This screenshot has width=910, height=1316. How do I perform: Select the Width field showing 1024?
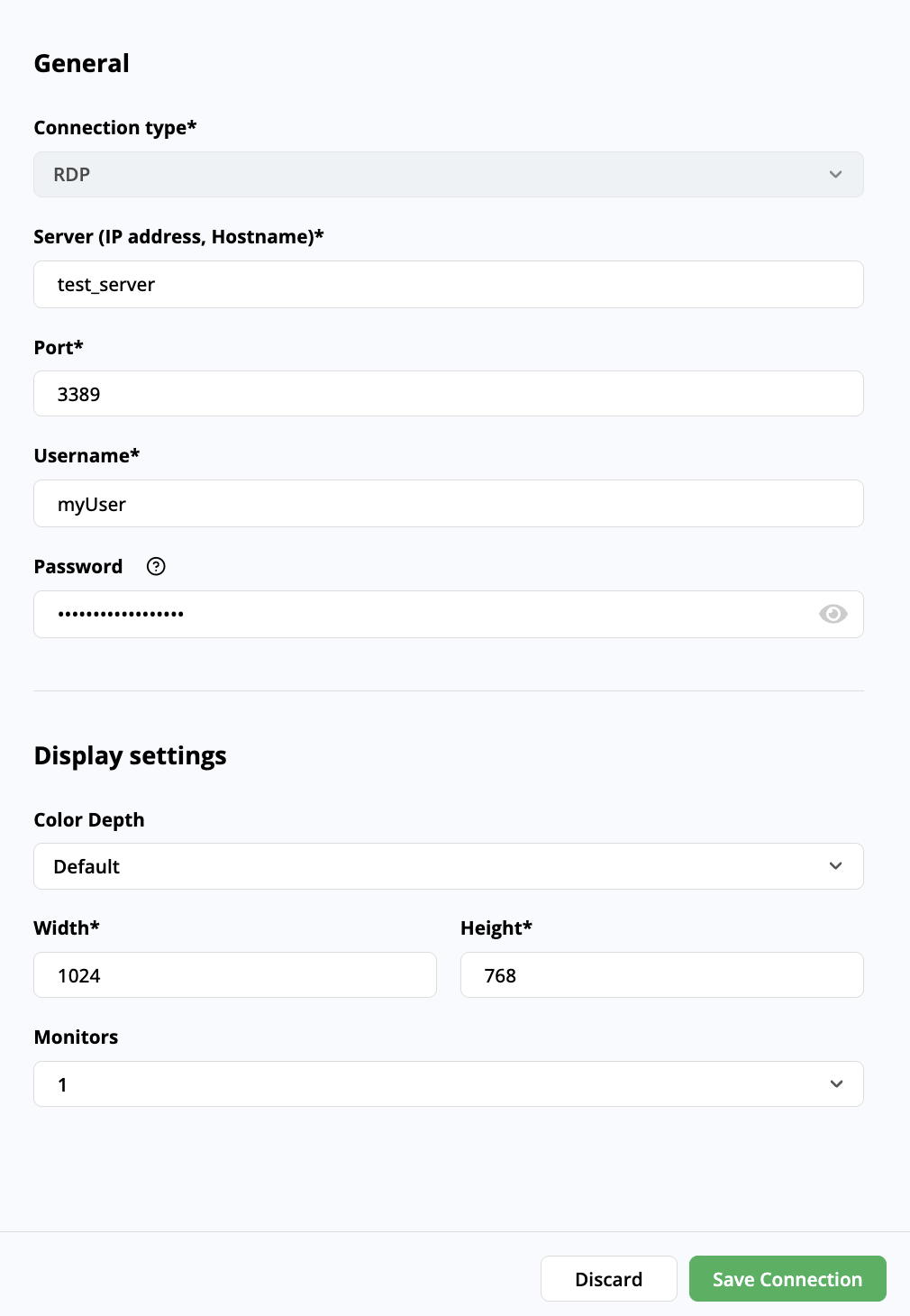(x=234, y=975)
